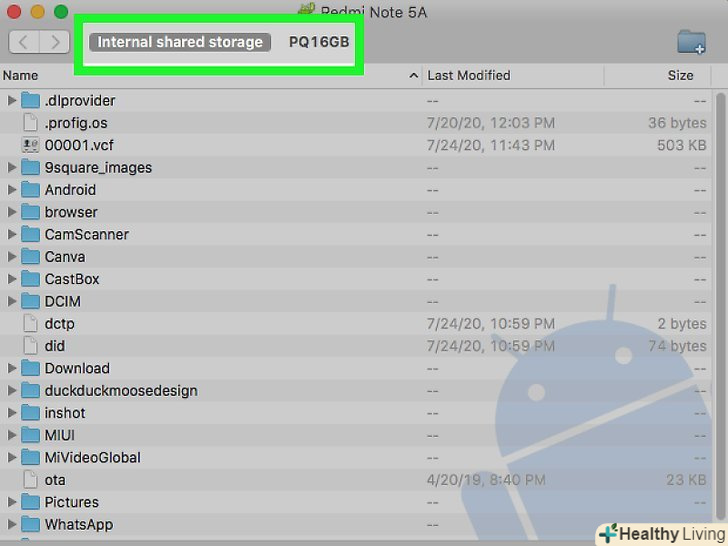Select the Internal shared storage tab
The height and width of the screenshot is (546, 728).
pos(180,42)
